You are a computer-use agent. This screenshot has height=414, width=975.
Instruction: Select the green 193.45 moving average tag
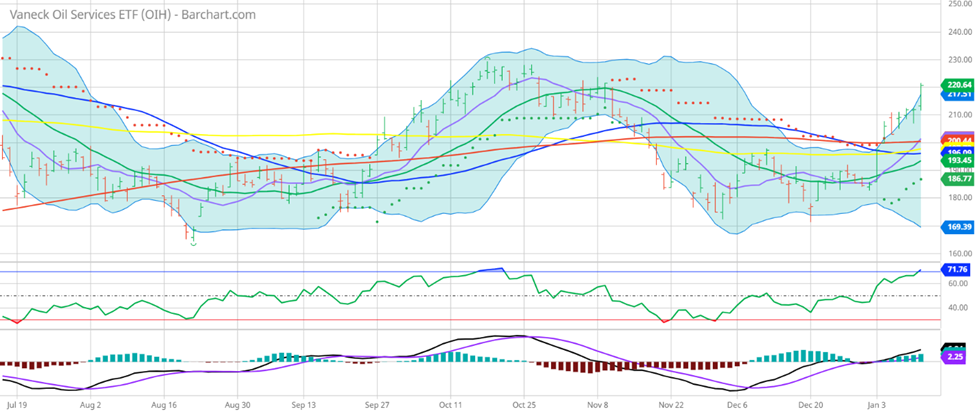pos(958,160)
